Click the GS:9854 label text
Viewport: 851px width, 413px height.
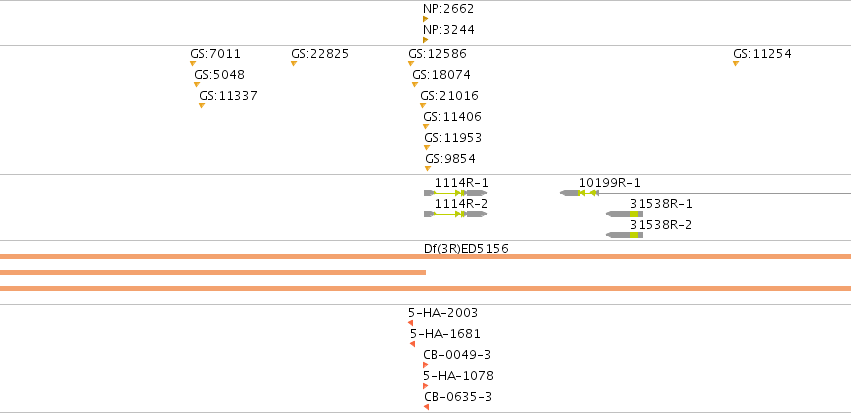[x=450, y=159]
